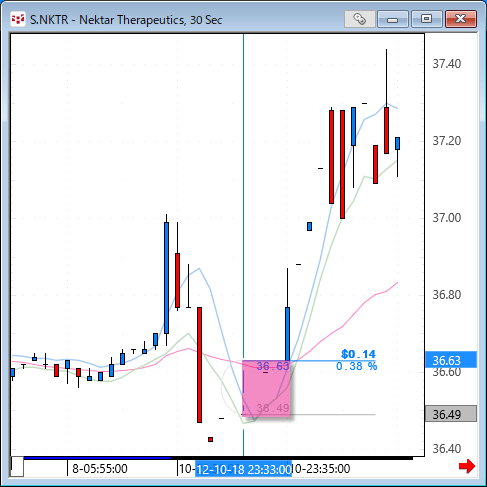
Task: Click the 36.80 price scale label
Action: click(x=446, y=295)
